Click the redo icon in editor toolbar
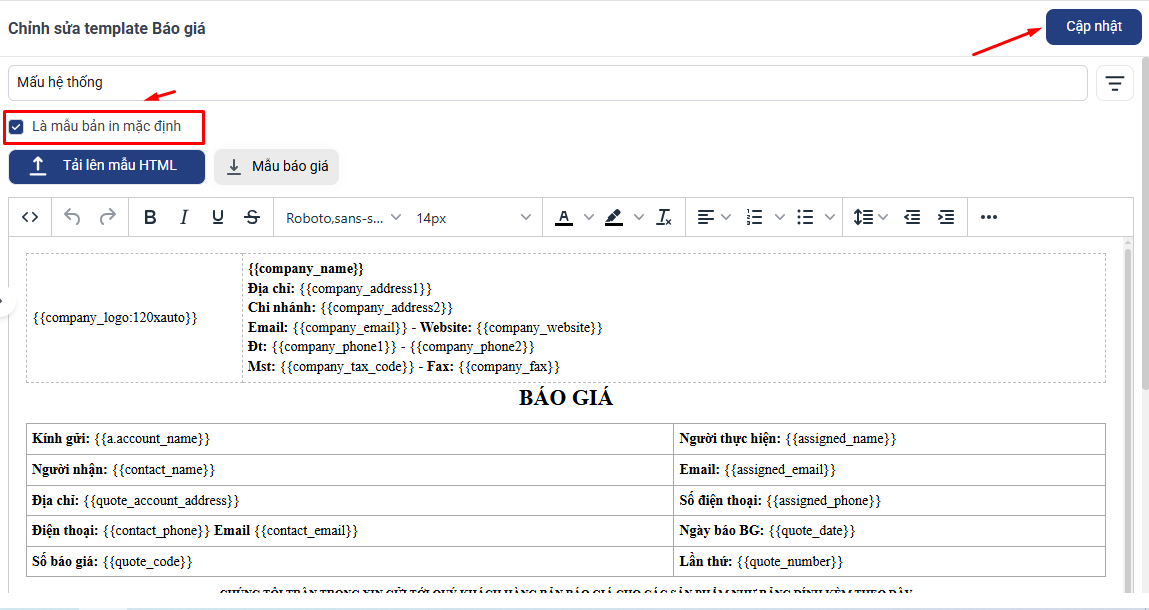This screenshot has height=610, width=1149. click(x=107, y=217)
